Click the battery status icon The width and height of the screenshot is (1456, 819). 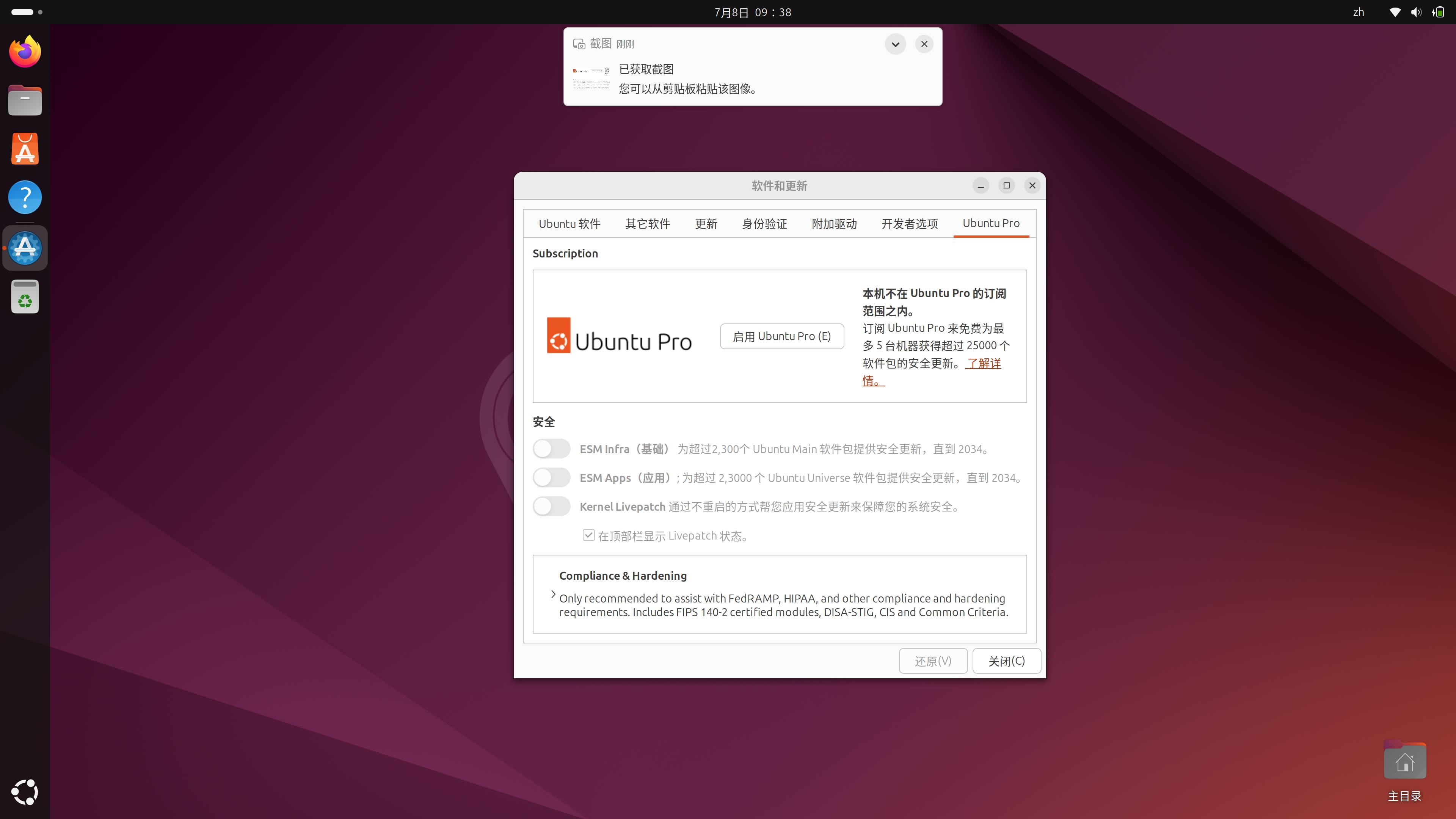pyautogui.click(x=1439, y=12)
